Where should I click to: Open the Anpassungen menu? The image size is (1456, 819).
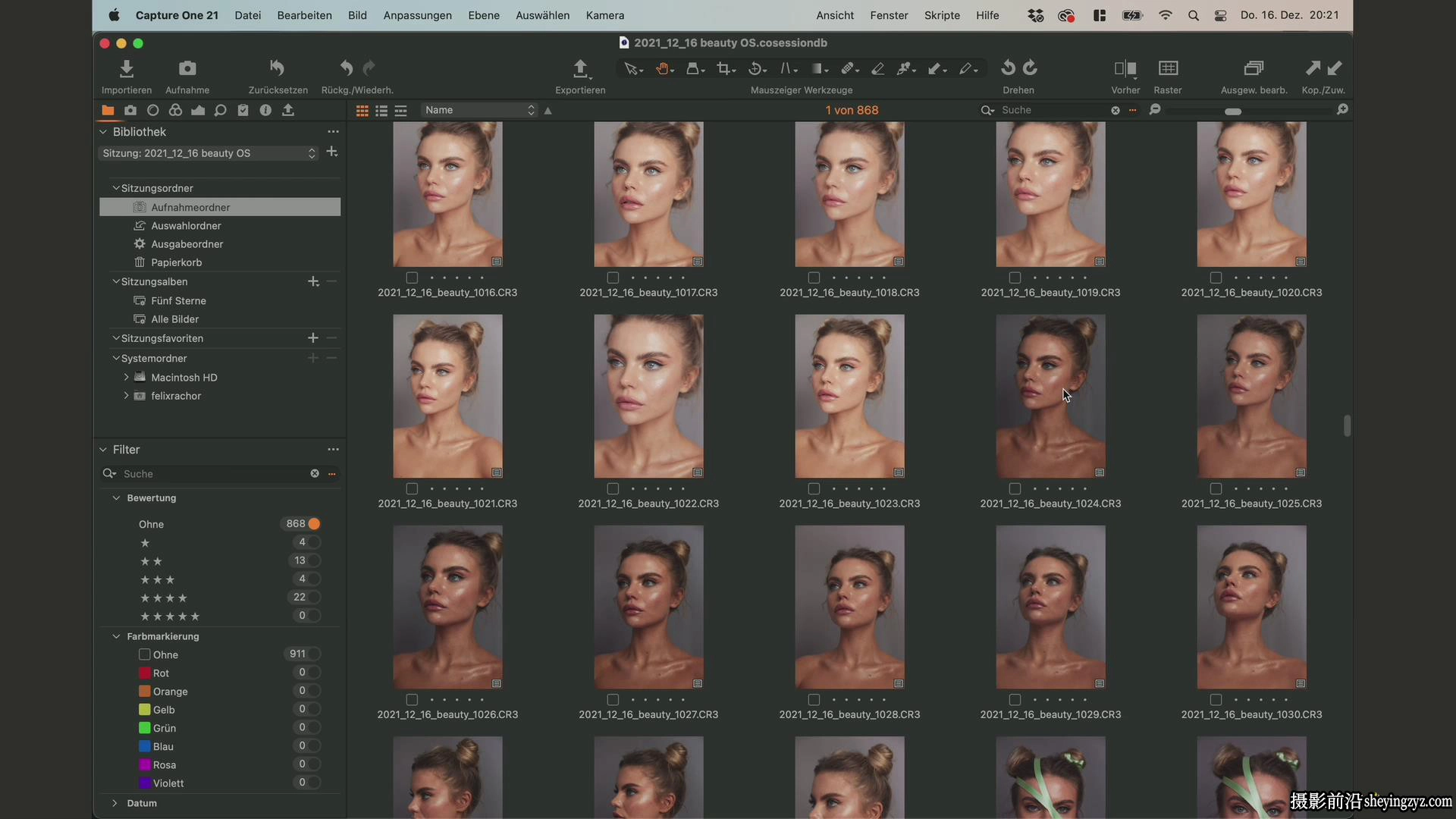417,15
